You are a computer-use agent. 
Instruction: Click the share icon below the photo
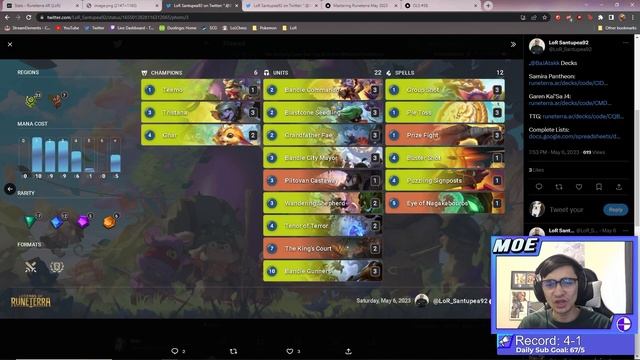(348, 351)
